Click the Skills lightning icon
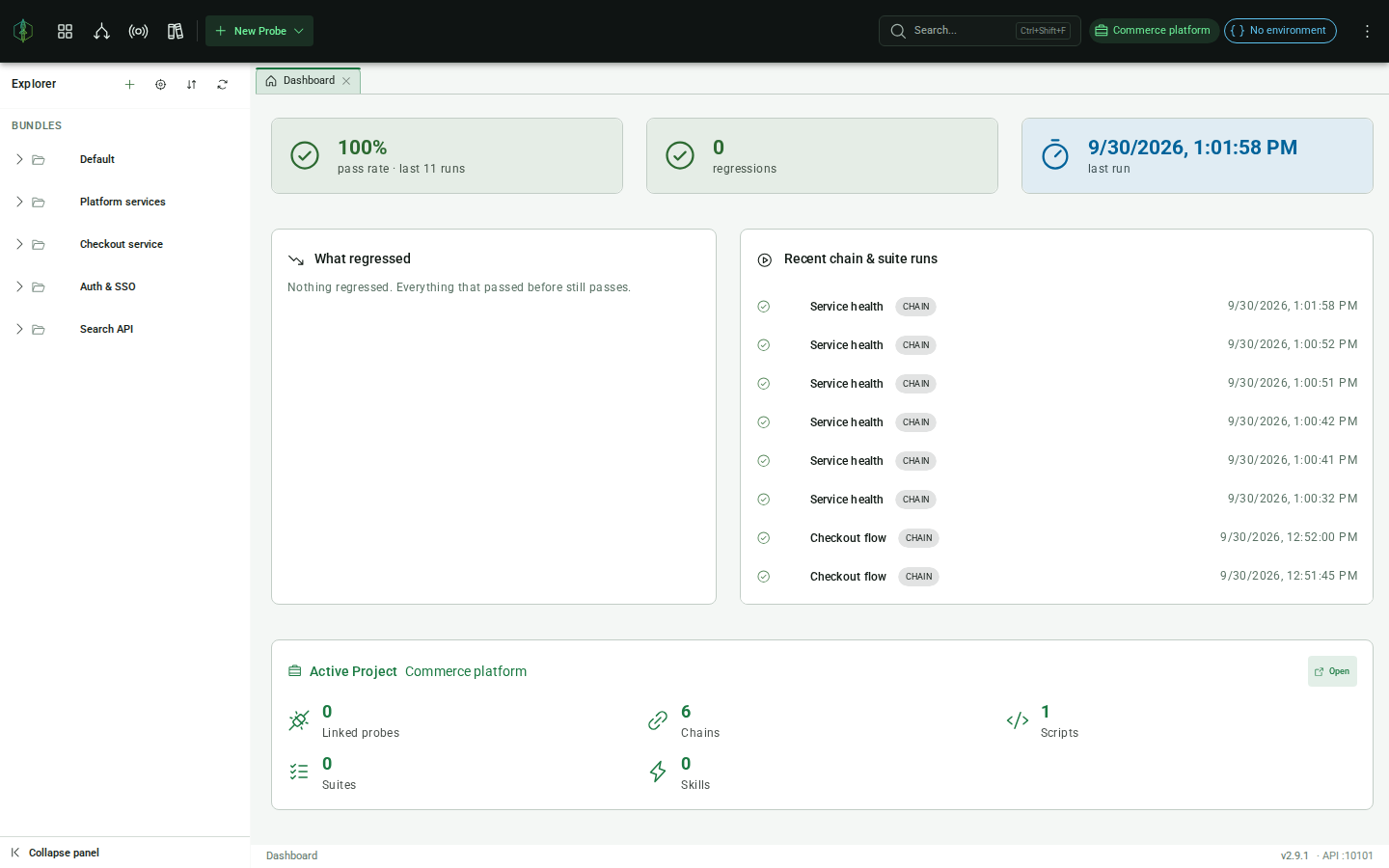1389x868 pixels. 658,772
